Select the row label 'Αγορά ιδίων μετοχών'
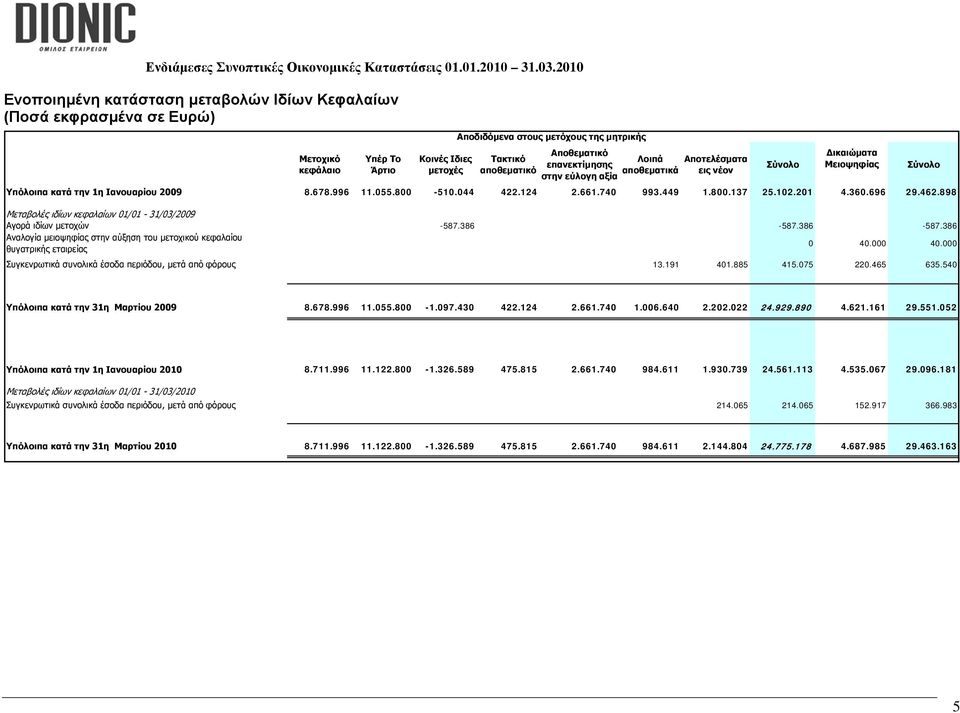 pyautogui.click(x=47, y=226)
